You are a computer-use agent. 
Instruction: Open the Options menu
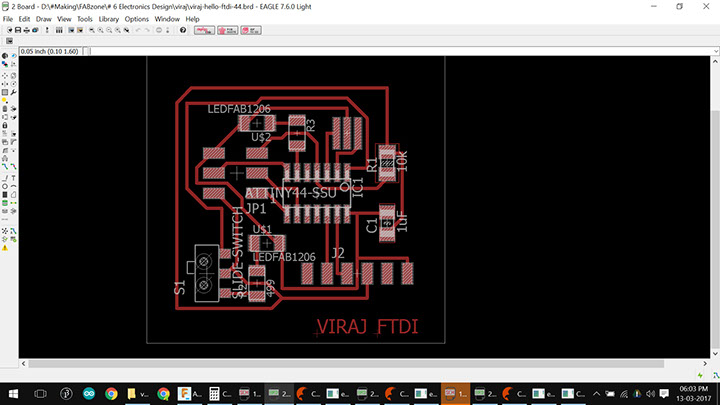point(136,19)
